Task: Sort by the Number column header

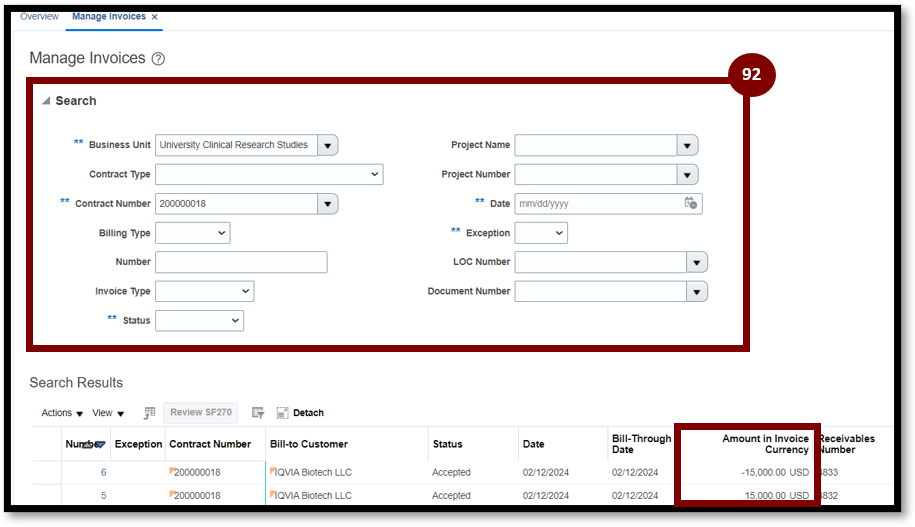Action: pyautogui.click(x=85, y=444)
